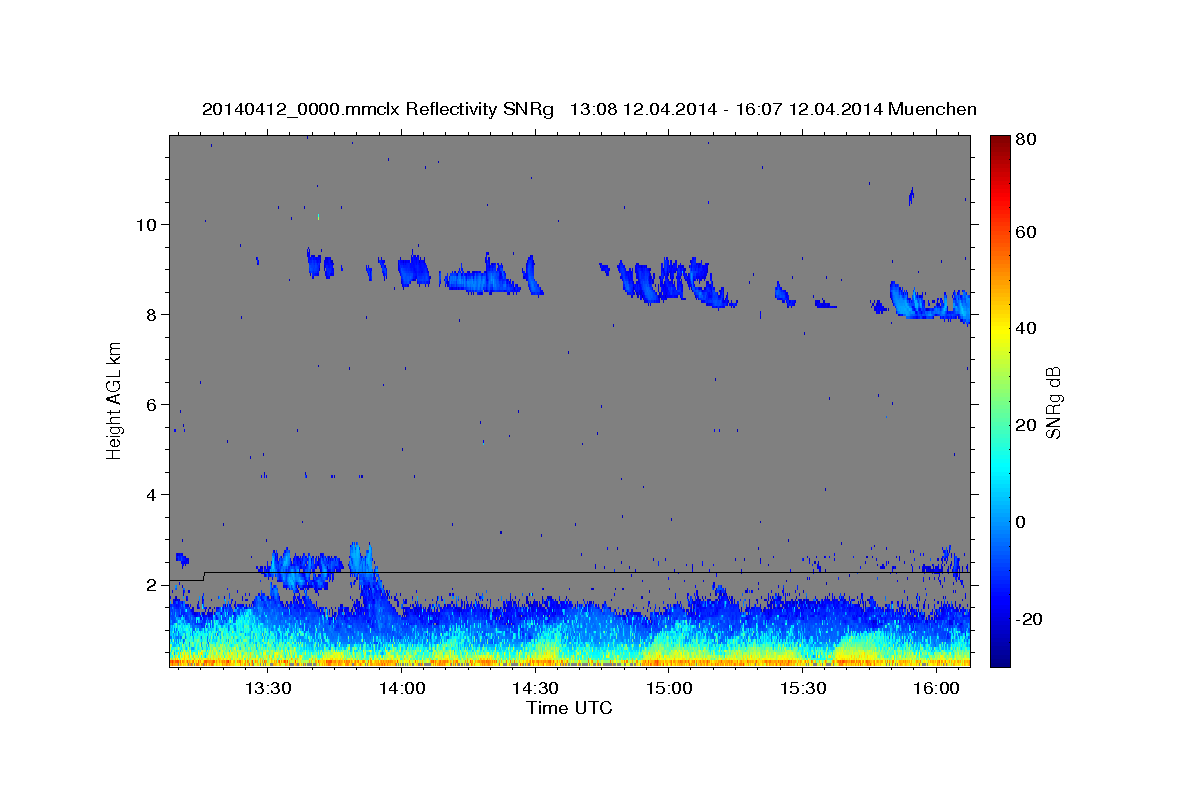The height and width of the screenshot is (800, 1200).
Task: Click the plot title text
Action: (x=589, y=109)
